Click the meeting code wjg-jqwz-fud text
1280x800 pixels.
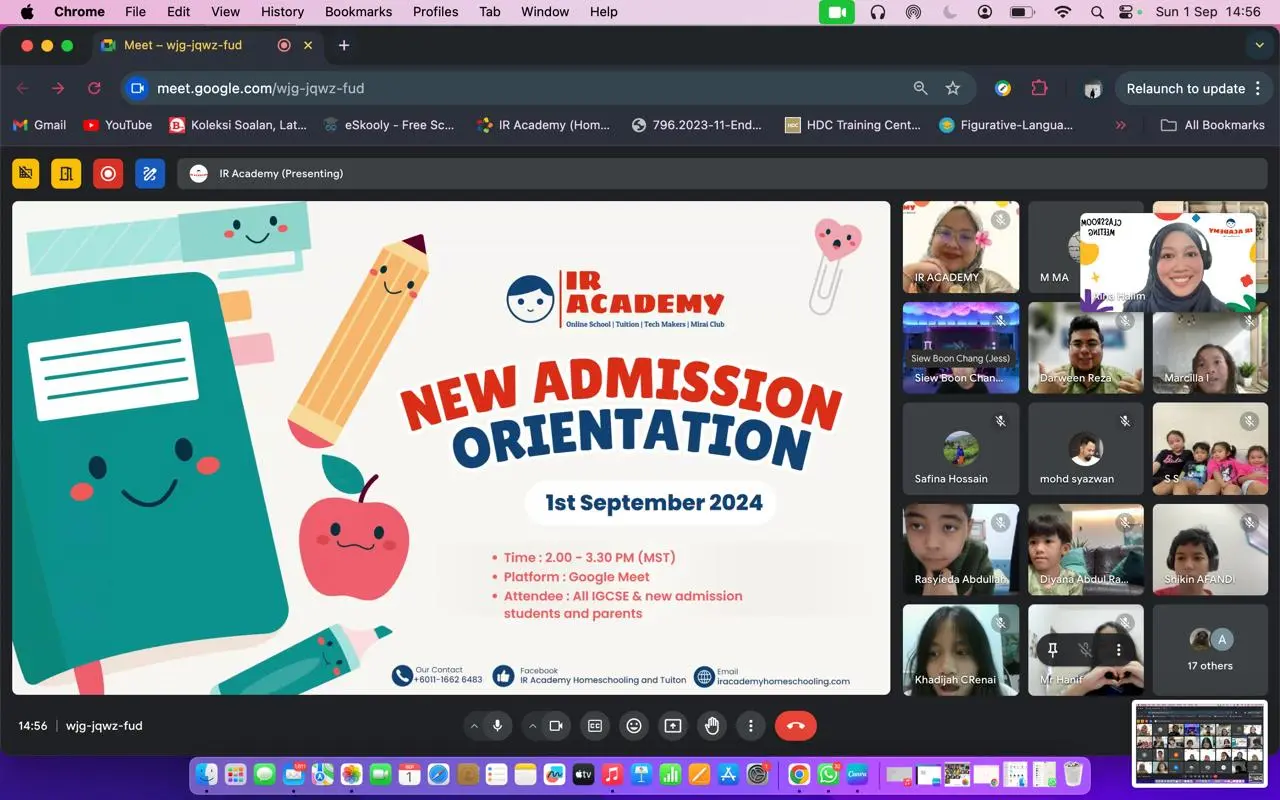[104, 726]
